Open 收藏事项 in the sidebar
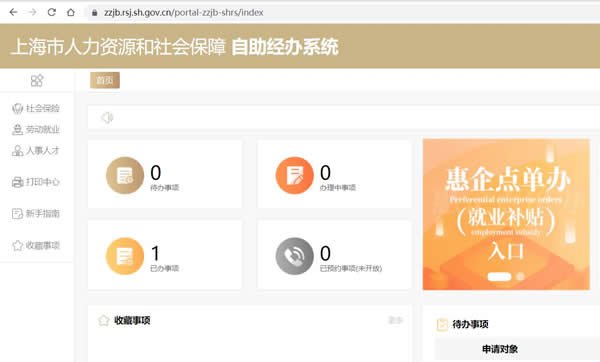Image resolution: width=600 pixels, height=362 pixels. [36, 245]
